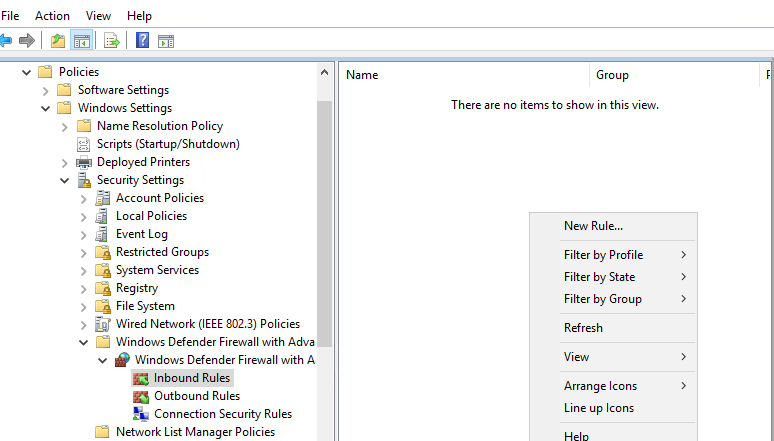
Task: Click the Restricted Groups locked folder icon
Action: tap(103, 252)
